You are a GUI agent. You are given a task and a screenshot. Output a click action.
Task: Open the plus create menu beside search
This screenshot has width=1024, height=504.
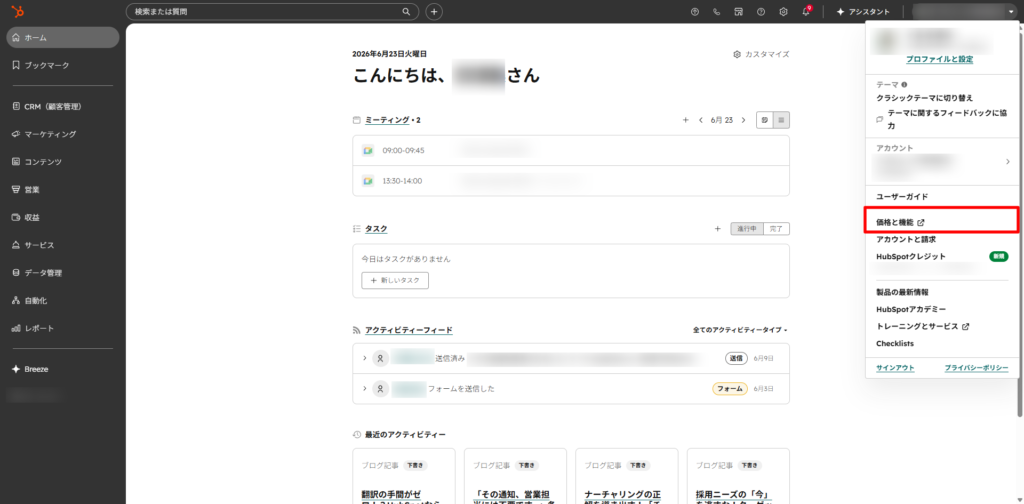point(434,12)
